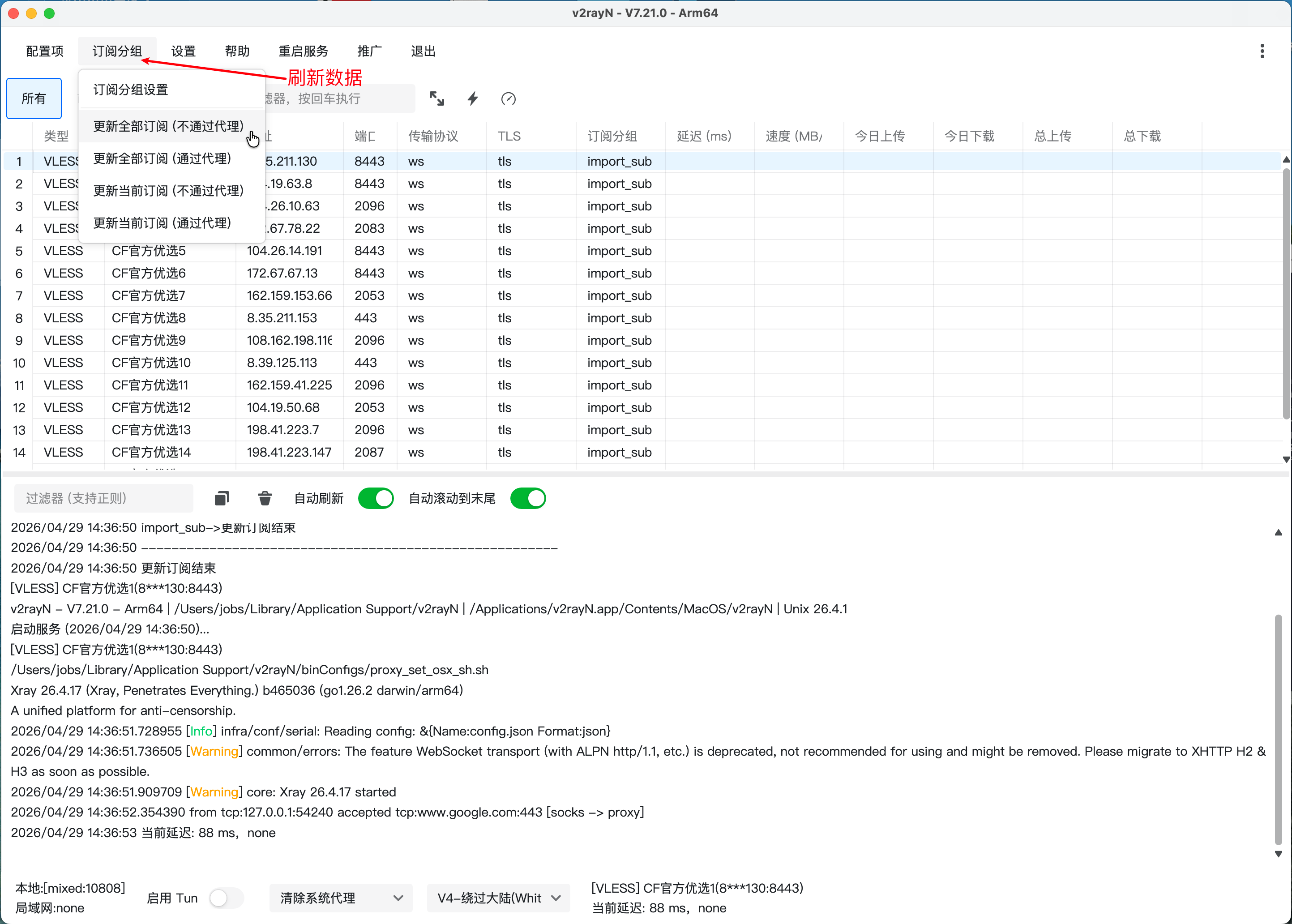Click the address 162.159.153.66 cell

(x=290, y=296)
